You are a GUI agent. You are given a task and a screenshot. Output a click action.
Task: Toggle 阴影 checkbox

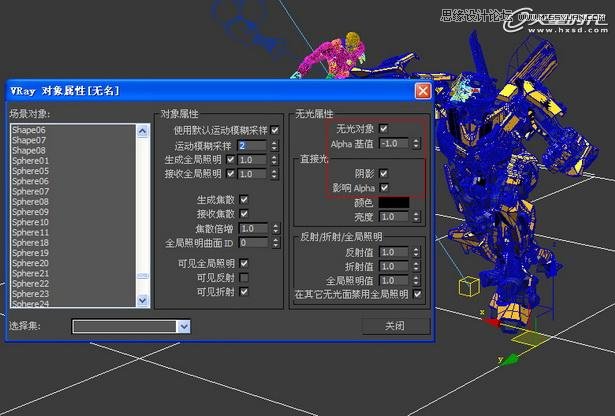(x=384, y=173)
